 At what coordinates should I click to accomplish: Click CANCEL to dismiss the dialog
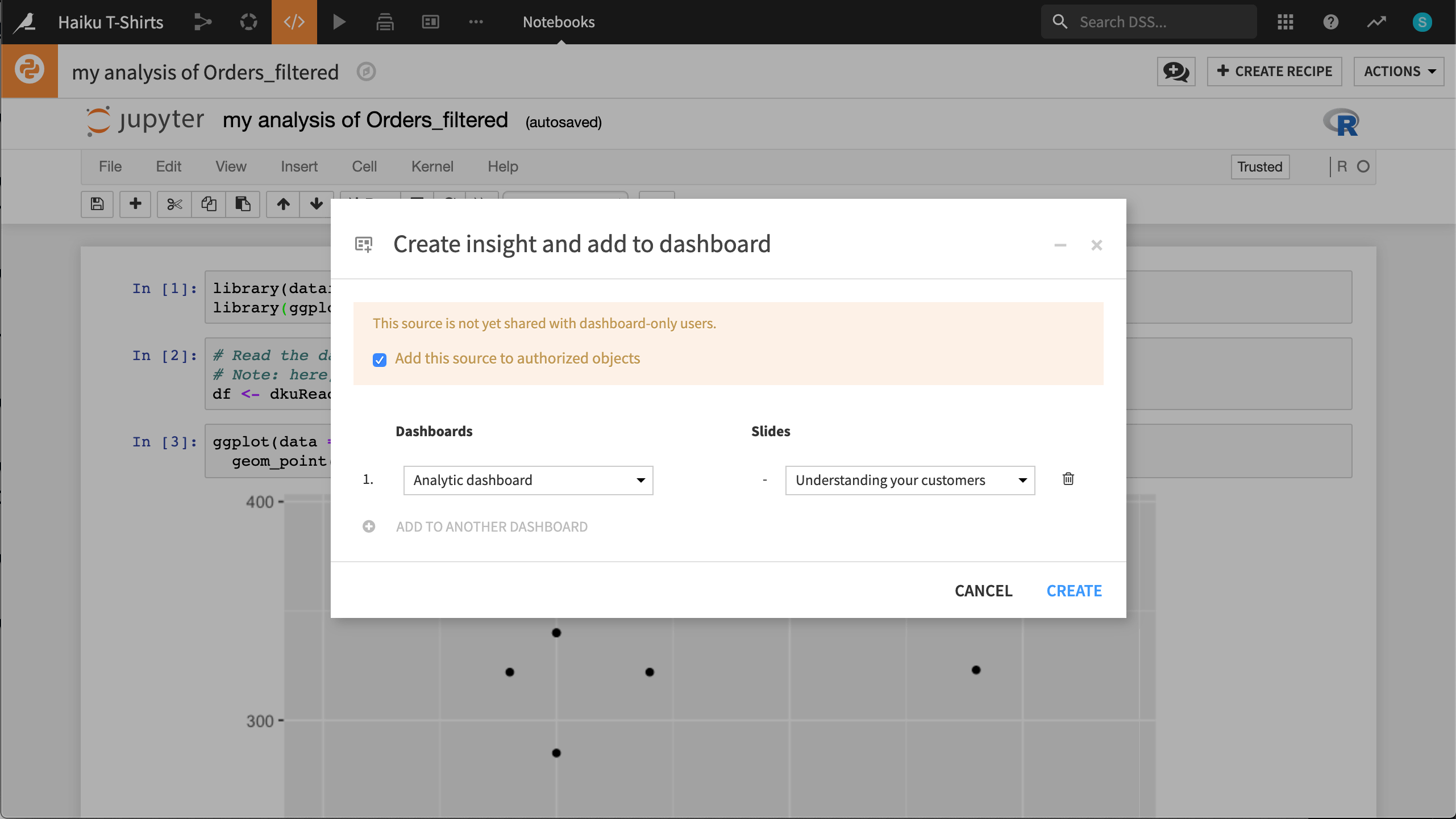tap(984, 590)
